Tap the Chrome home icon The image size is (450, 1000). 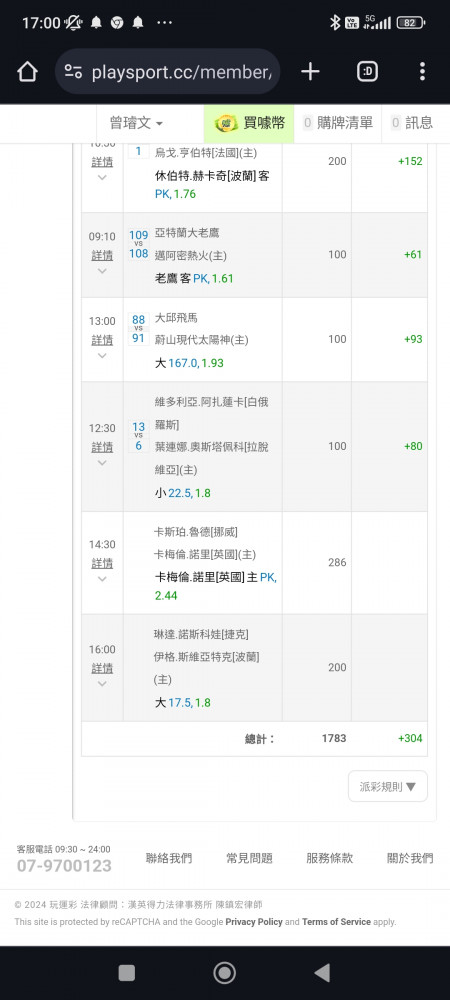(x=27, y=71)
